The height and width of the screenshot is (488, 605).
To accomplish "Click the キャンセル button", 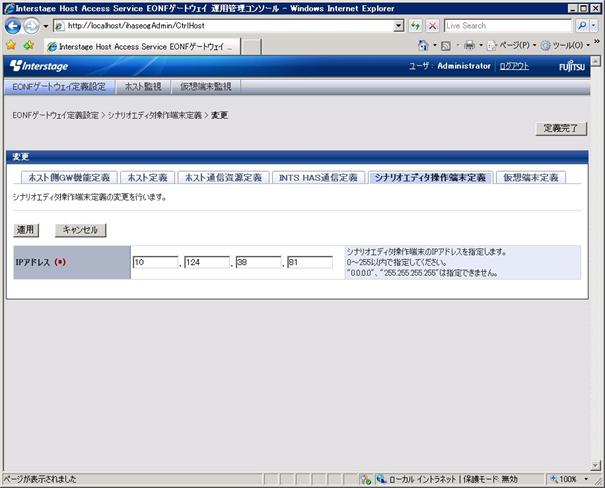I will click(80, 230).
